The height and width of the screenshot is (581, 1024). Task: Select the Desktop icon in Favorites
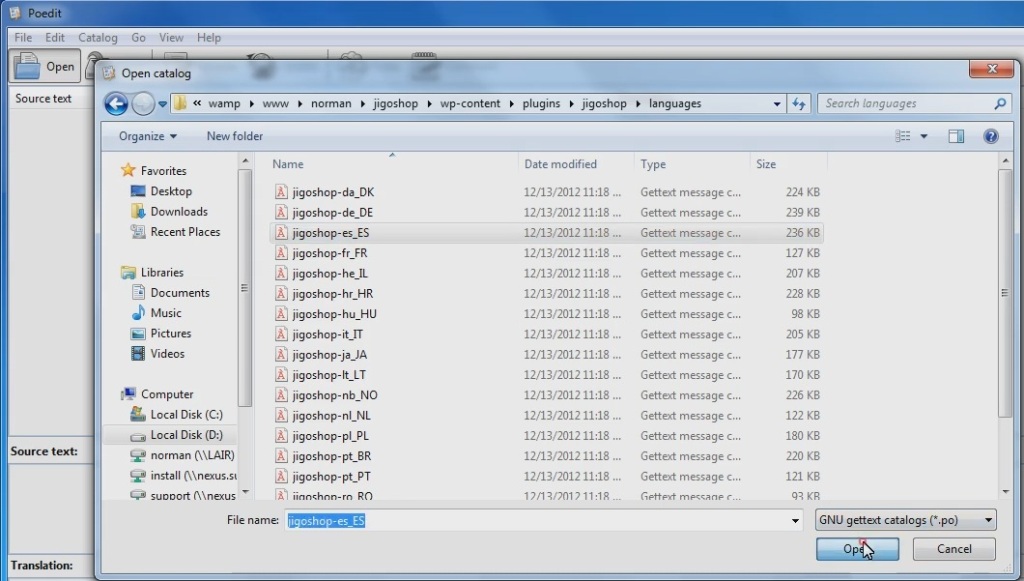170,191
